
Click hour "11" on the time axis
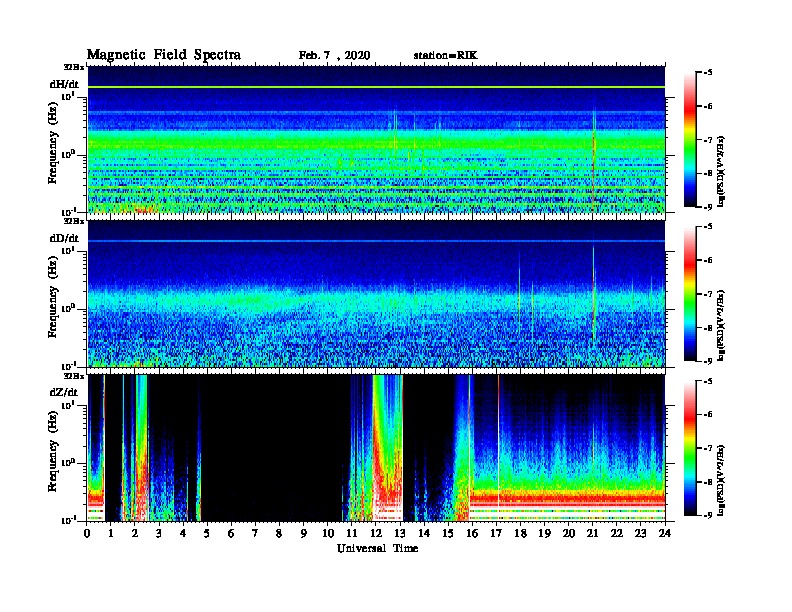click(352, 534)
